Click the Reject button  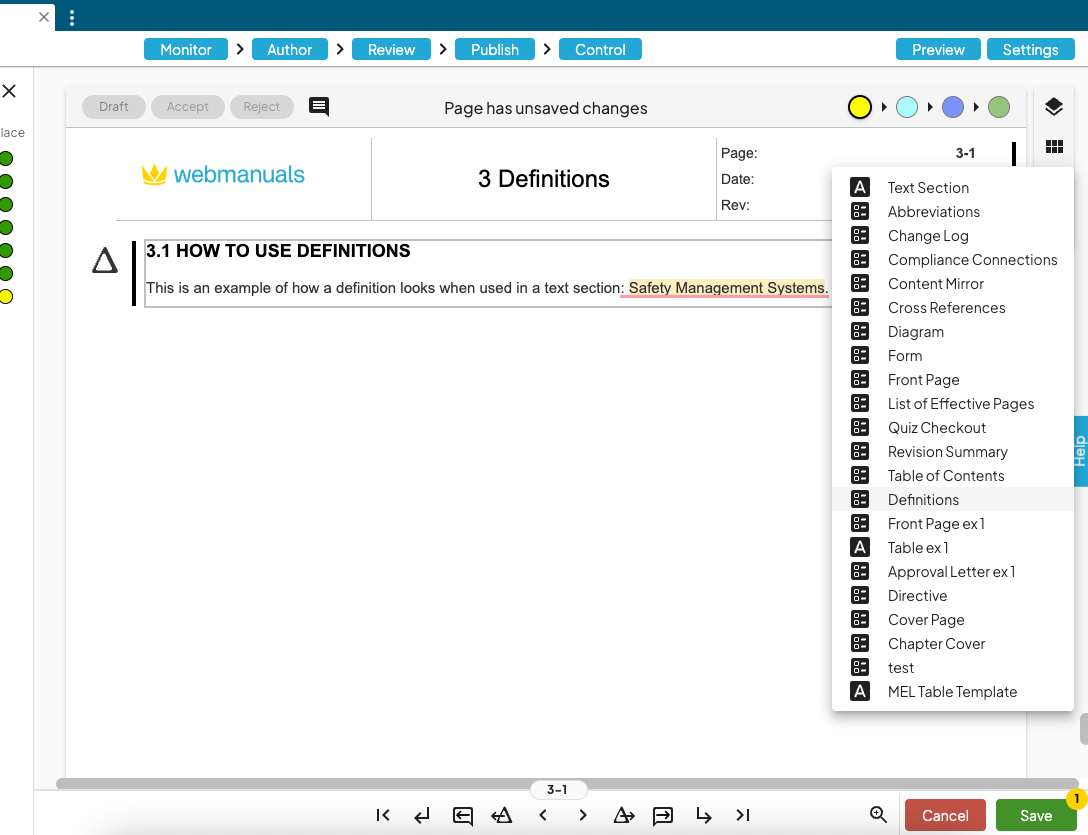(x=262, y=107)
